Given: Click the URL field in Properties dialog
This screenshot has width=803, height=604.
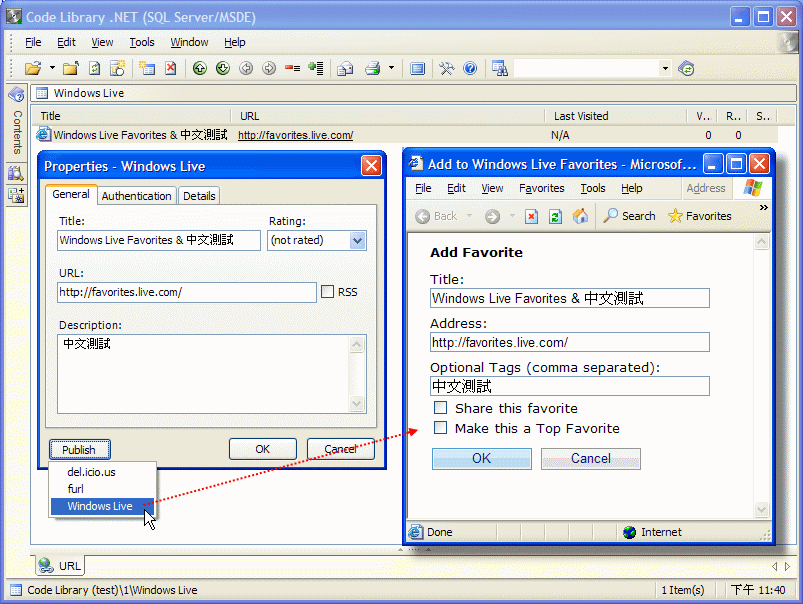Looking at the screenshot, I should coord(187,292).
